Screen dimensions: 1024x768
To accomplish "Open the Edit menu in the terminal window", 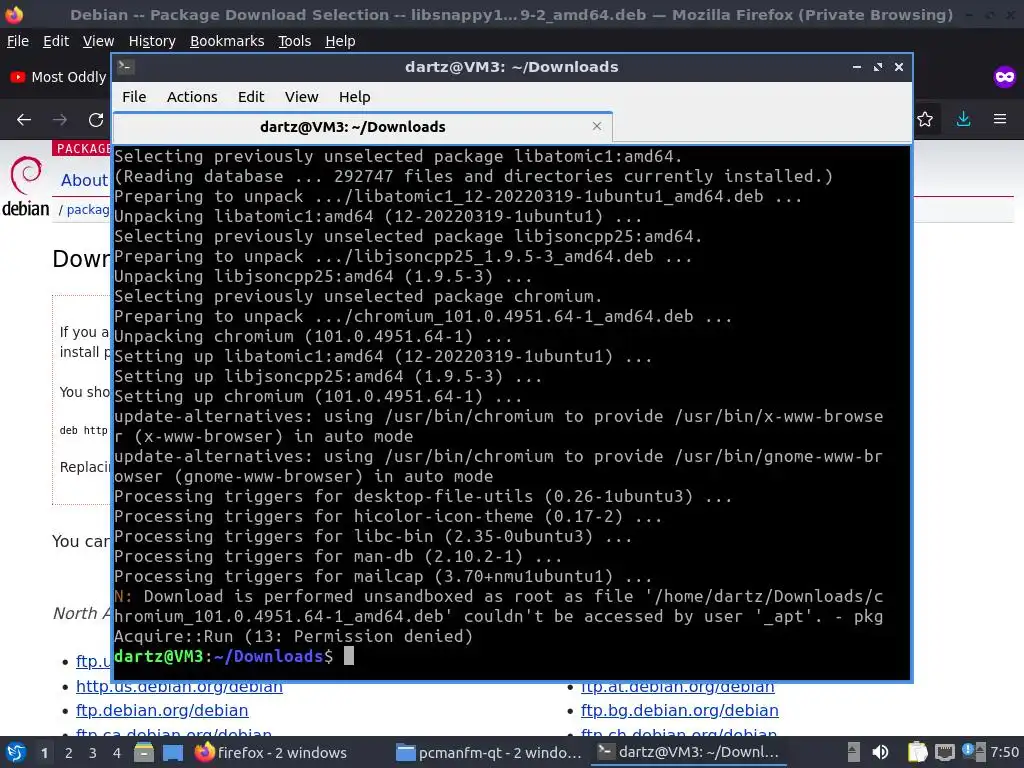I will 251,97.
